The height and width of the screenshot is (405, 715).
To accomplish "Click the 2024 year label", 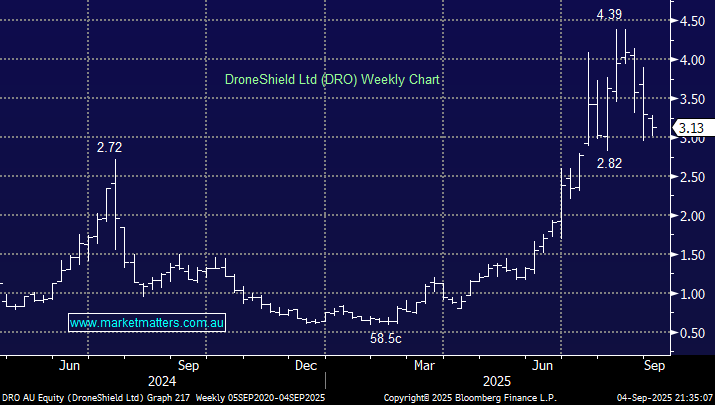I will (162, 381).
